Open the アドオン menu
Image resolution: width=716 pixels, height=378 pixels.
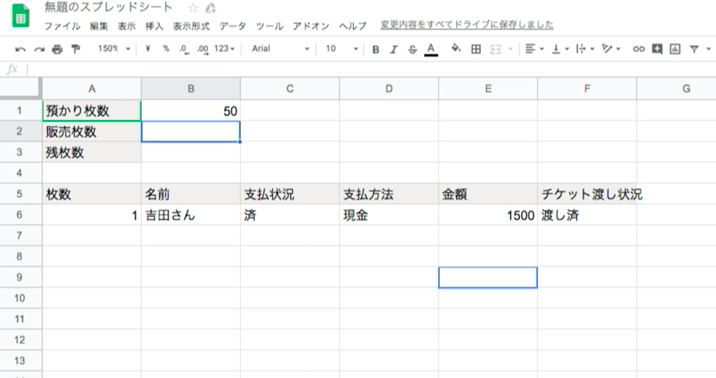(x=311, y=26)
